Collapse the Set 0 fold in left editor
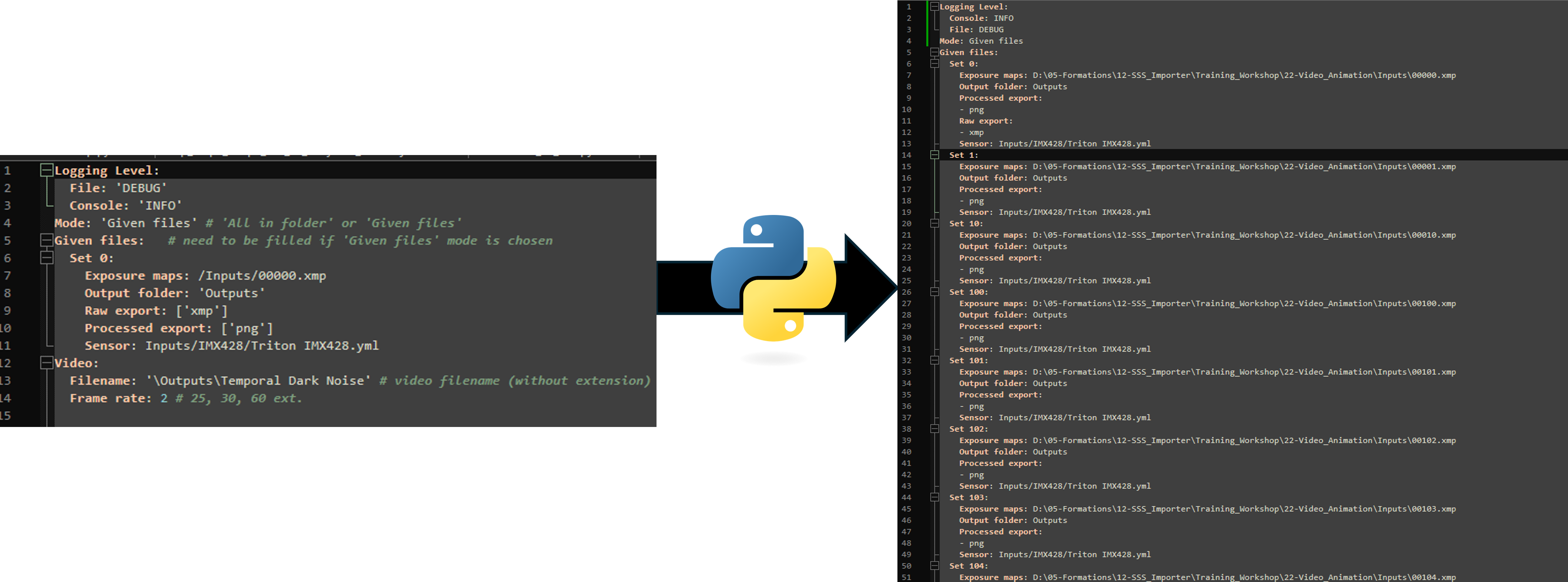Image resolution: width=1568 pixels, height=582 pixels. coord(46,258)
